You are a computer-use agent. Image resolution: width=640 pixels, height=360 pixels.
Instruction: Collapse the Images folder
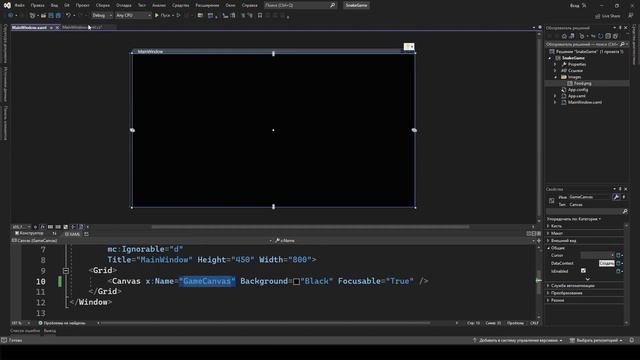[x=555, y=77]
